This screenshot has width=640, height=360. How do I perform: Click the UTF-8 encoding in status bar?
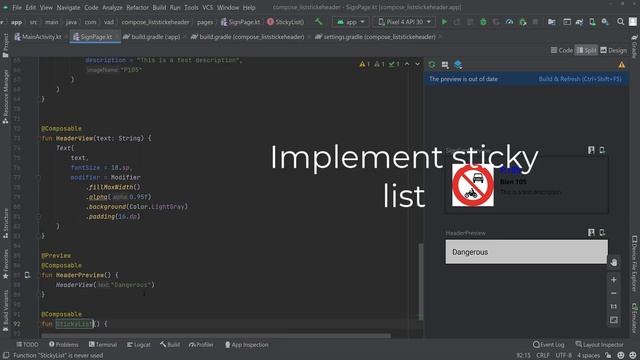point(563,356)
